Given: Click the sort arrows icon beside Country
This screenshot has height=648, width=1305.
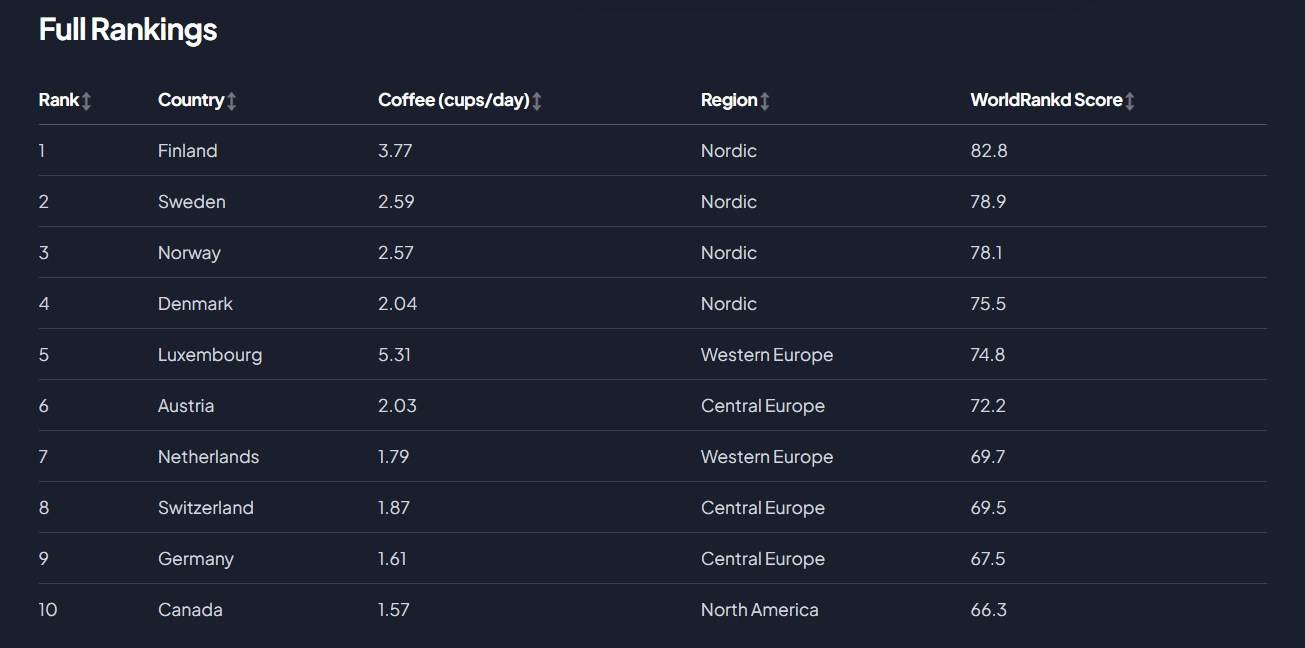Looking at the screenshot, I should tap(232, 101).
